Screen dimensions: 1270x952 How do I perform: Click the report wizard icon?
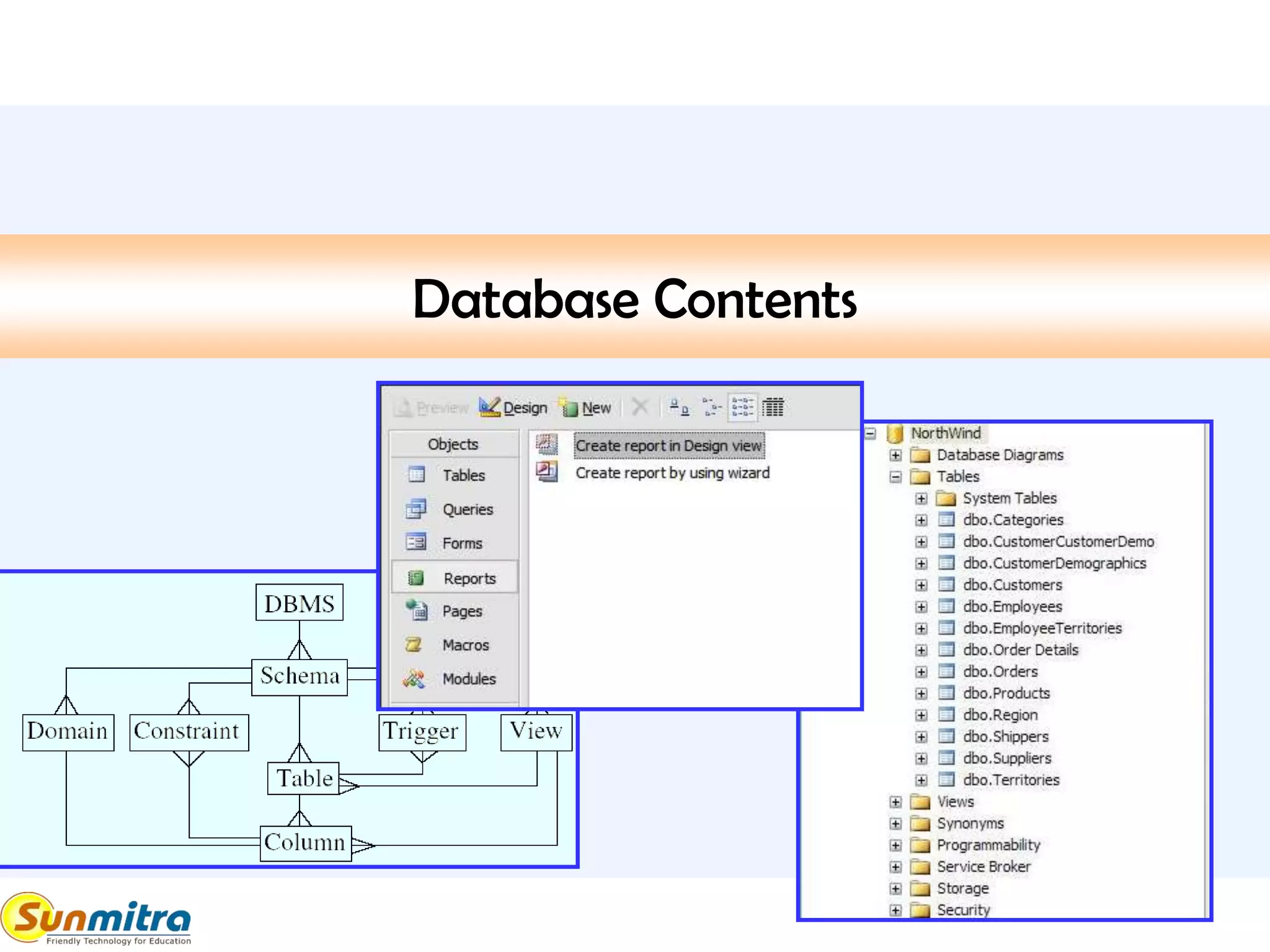(547, 472)
